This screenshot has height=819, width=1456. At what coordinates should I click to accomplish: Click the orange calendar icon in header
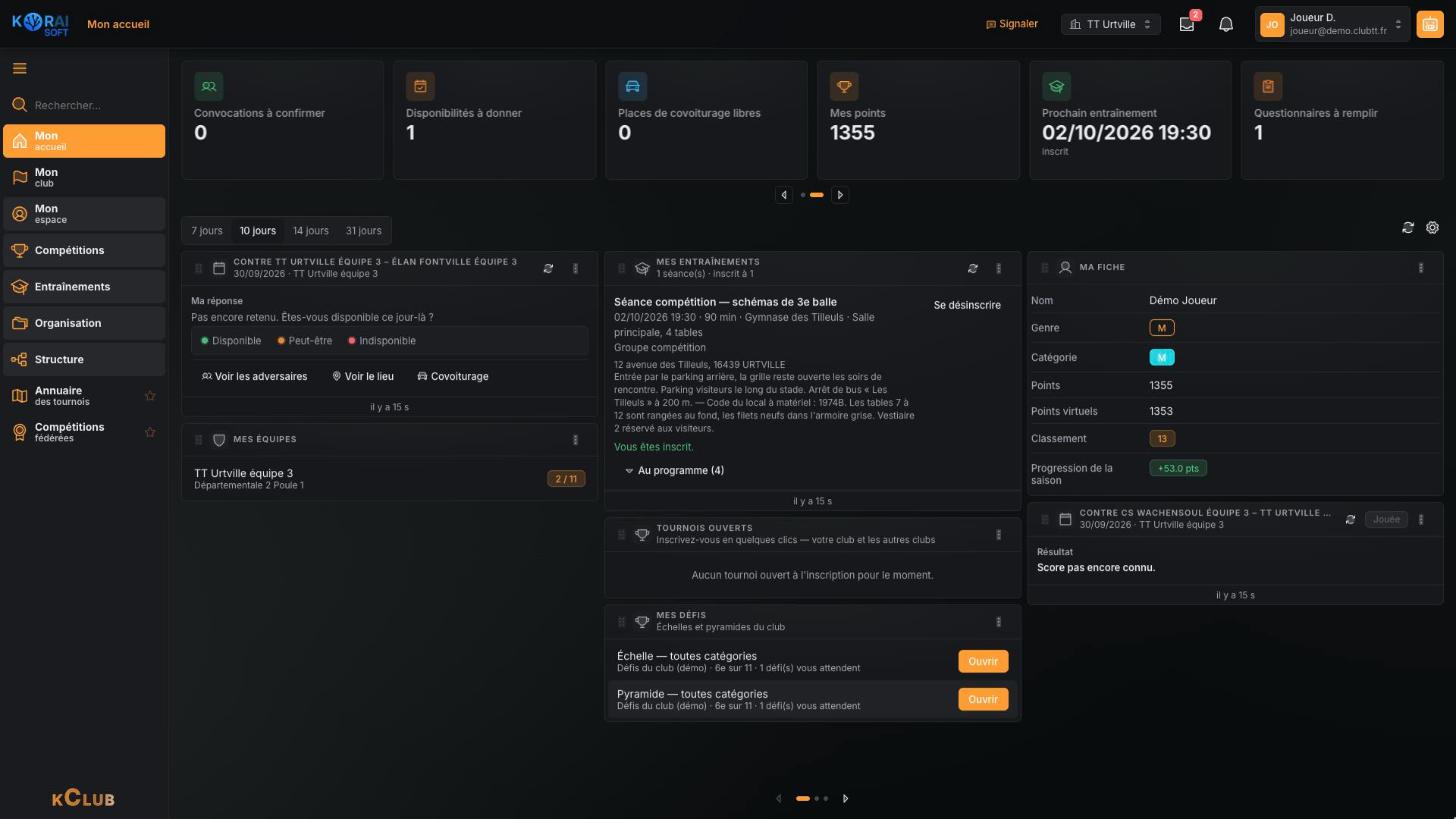click(1430, 24)
